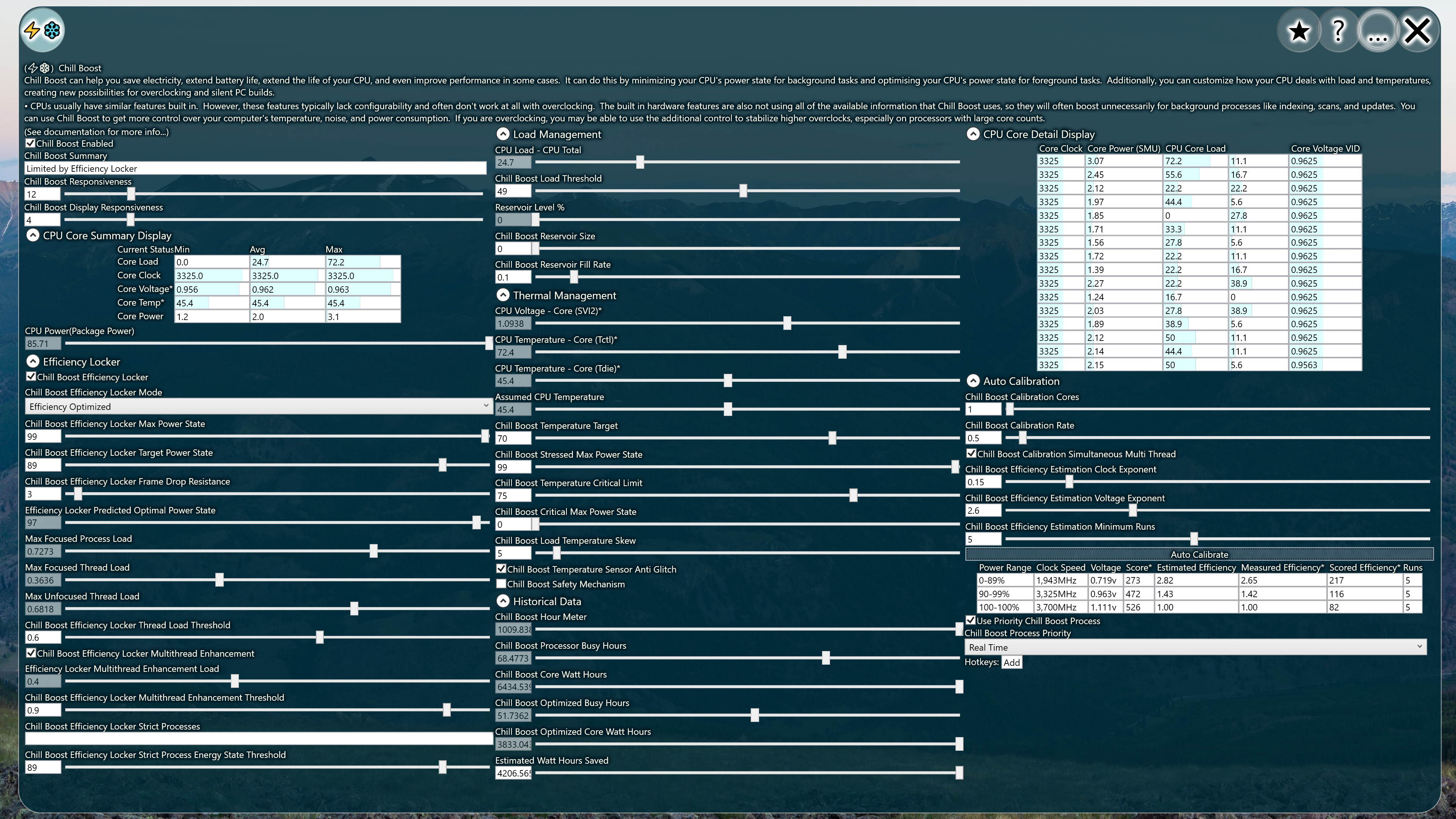Click inside the Chill Boost Summary text field
Image resolution: width=1456 pixels, height=819 pixels.
click(254, 168)
